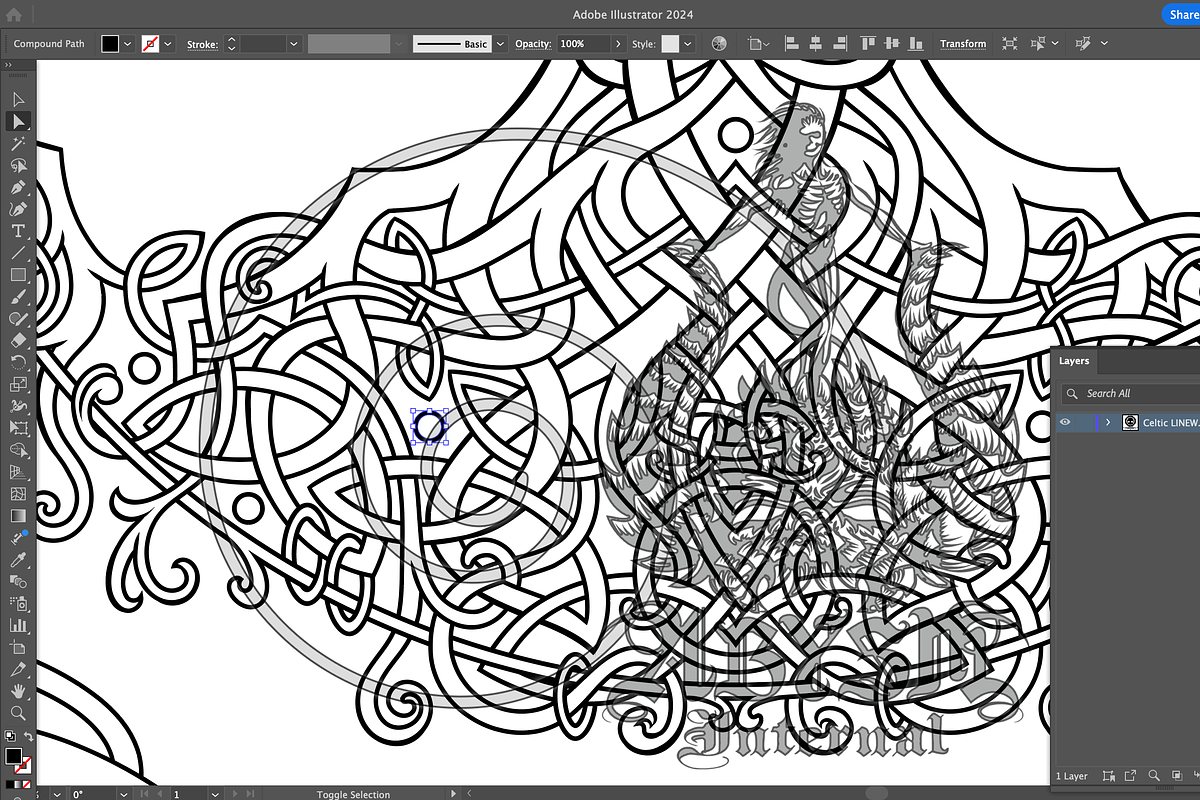Click Select Similar Objects icon
This screenshot has width=1200, height=800.
click(1038, 44)
